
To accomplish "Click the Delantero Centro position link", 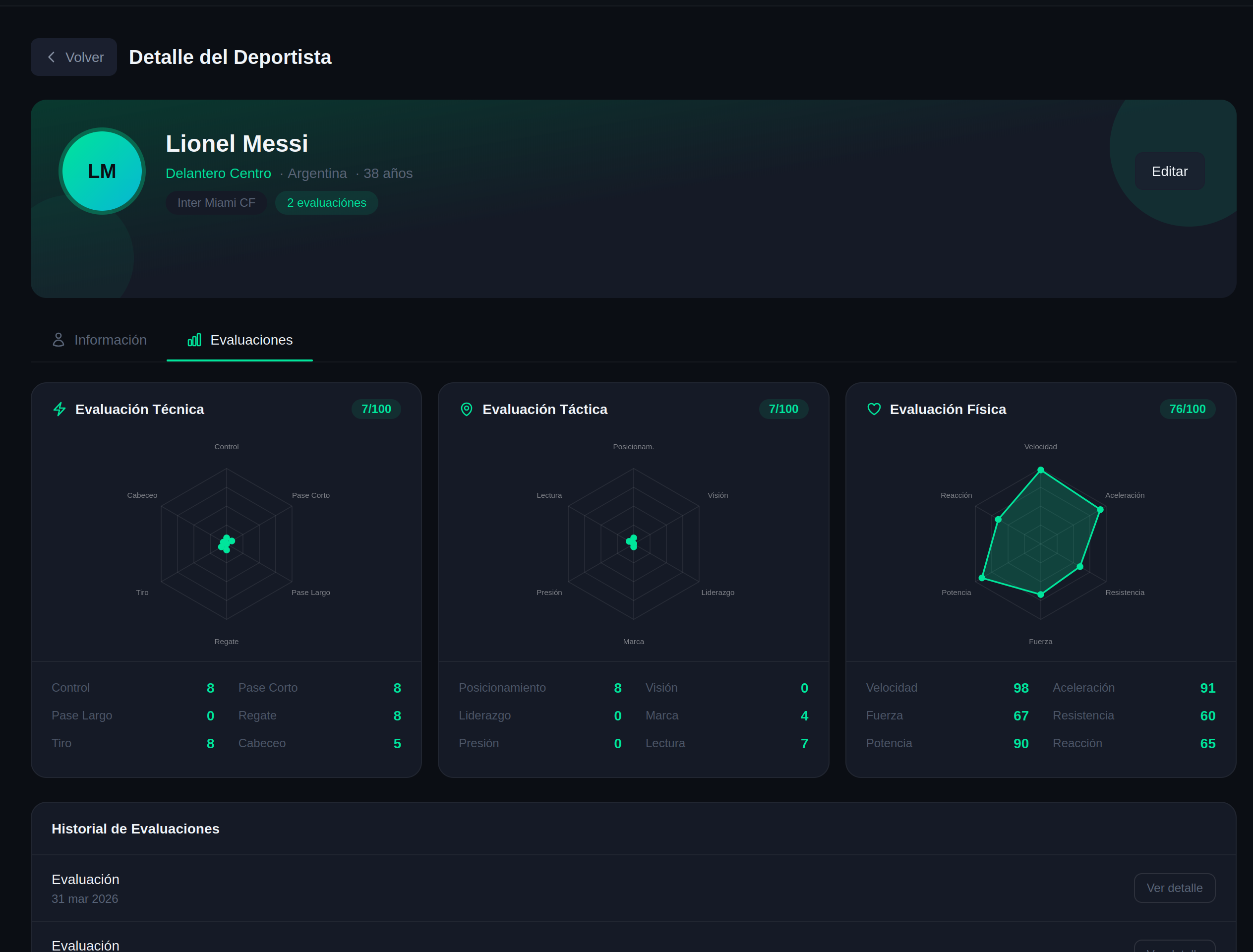I will point(218,174).
